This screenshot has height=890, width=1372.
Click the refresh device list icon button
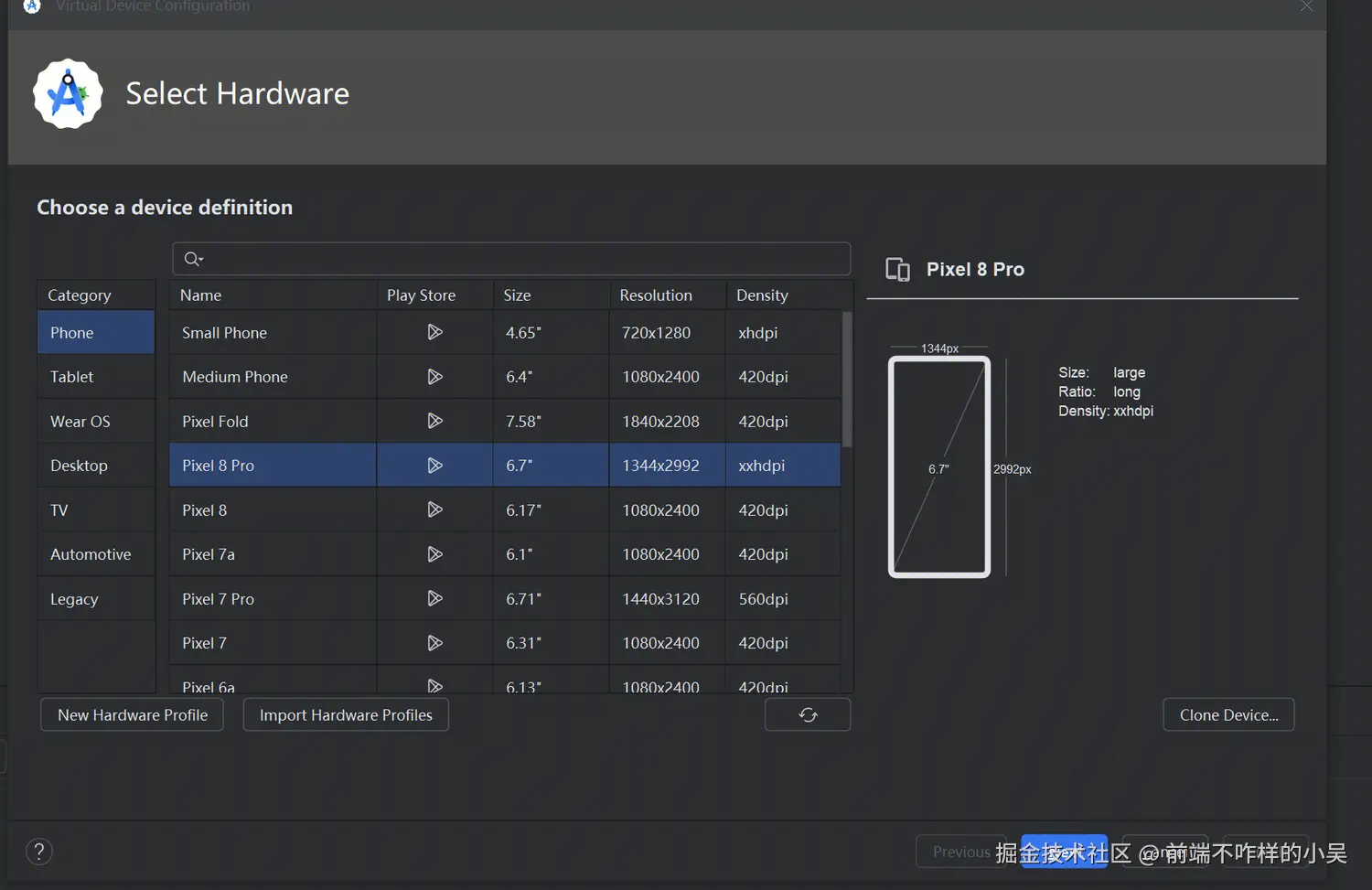808,715
